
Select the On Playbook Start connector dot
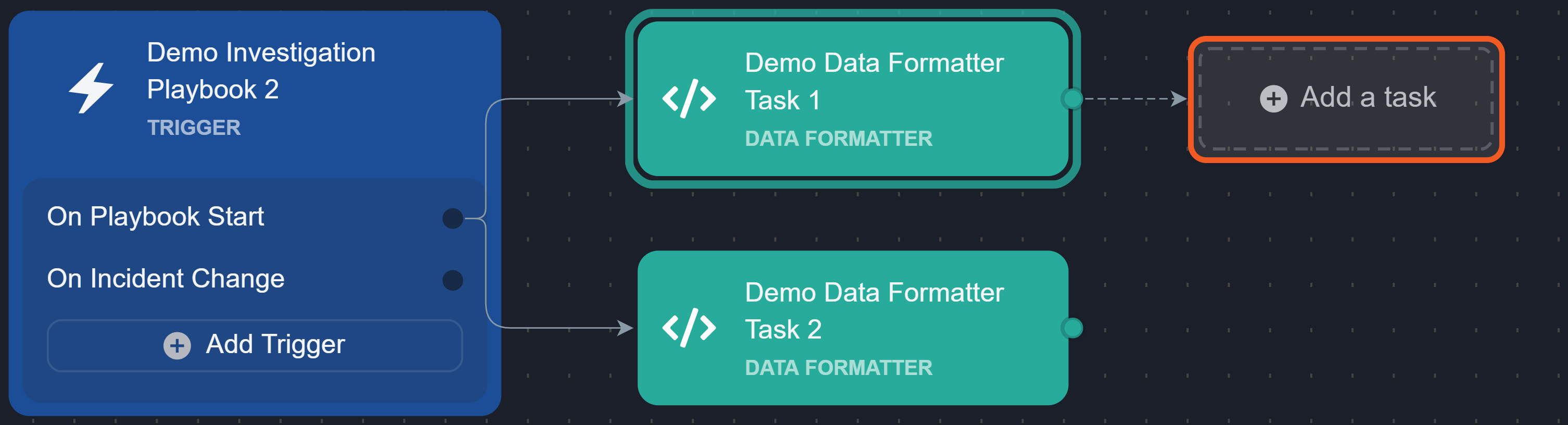click(x=452, y=218)
